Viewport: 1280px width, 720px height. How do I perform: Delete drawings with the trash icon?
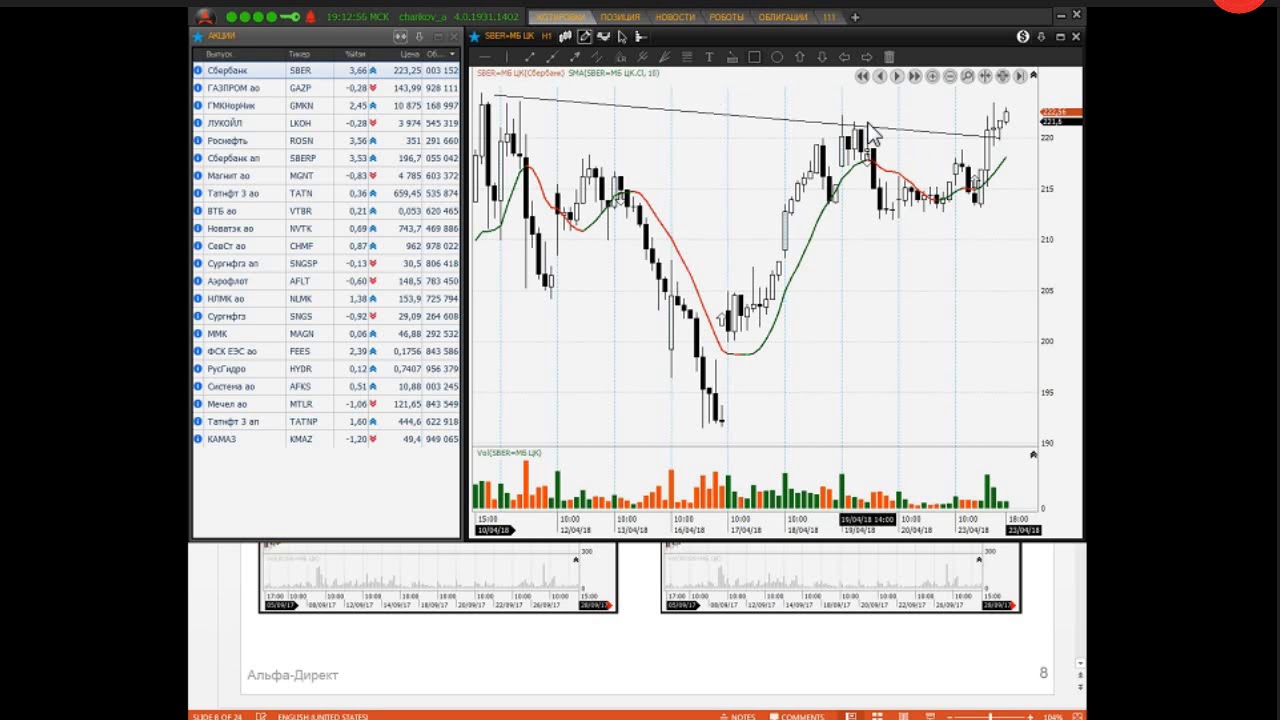coord(889,57)
